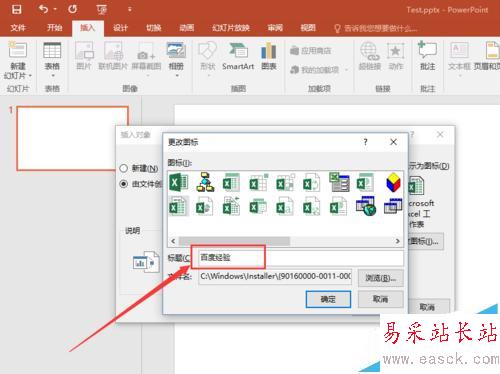Open the 应用商店 add-in store
The width and height of the screenshot is (500, 374).
(311, 51)
